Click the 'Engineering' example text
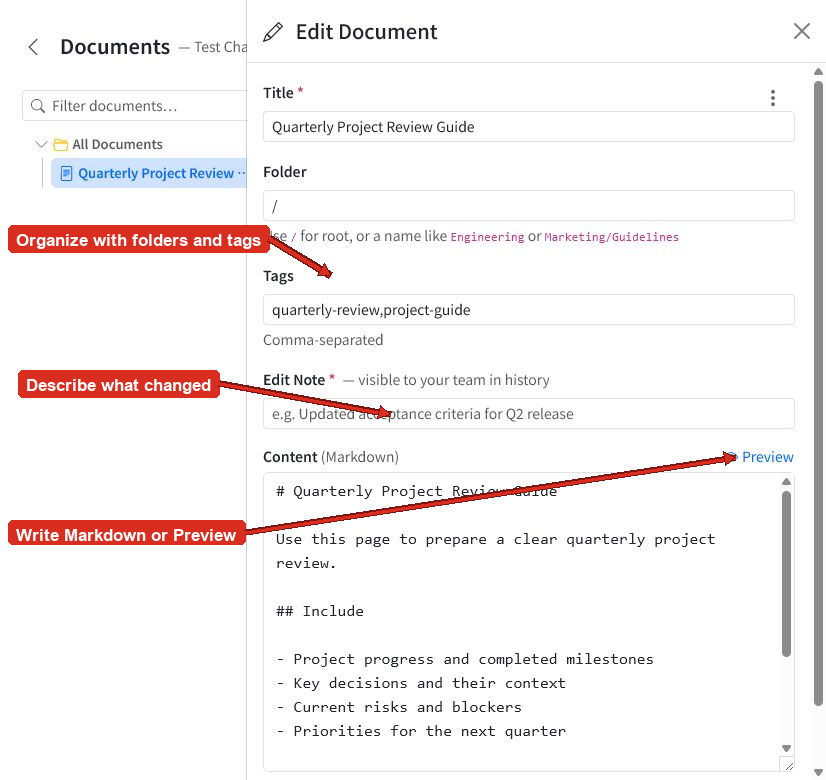Screen dimensions: 826x780 (x=487, y=237)
